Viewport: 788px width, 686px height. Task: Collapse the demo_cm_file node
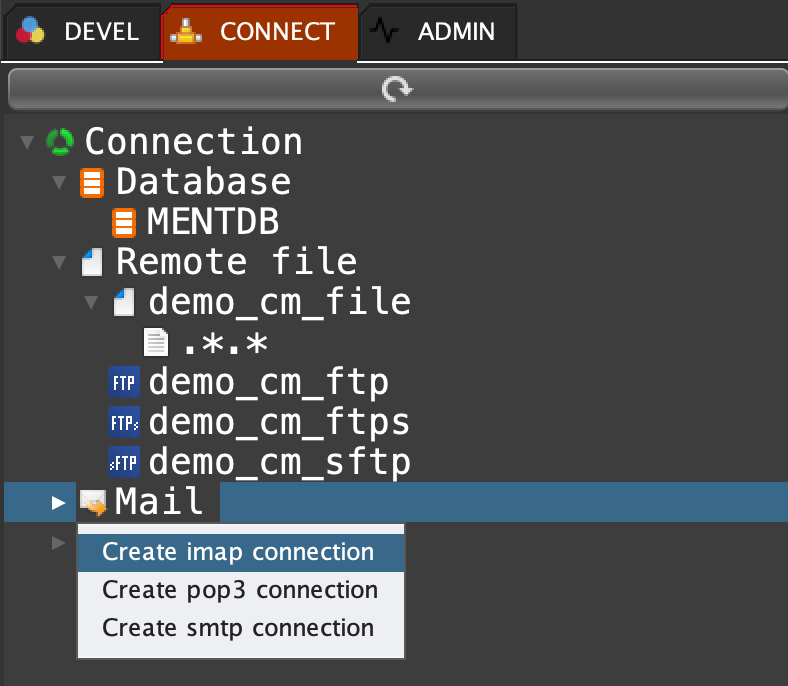click(x=92, y=302)
